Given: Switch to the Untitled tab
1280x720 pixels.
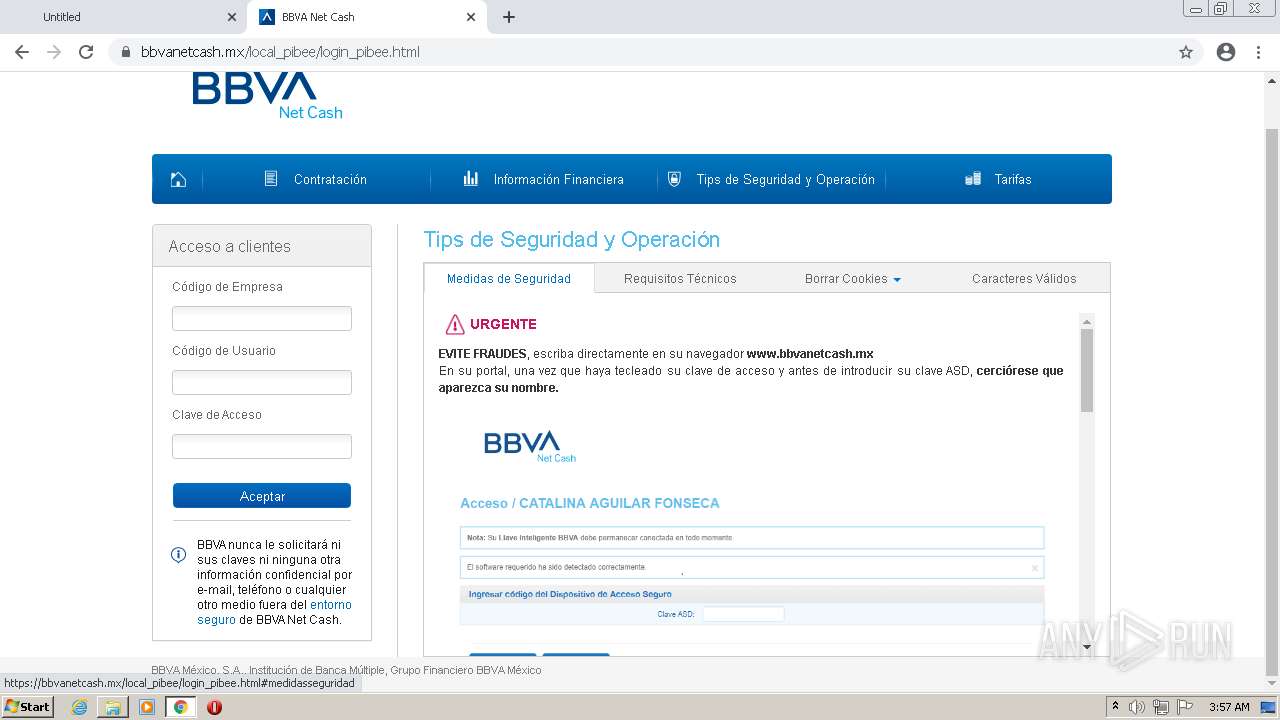Looking at the screenshot, I should click(x=62, y=17).
